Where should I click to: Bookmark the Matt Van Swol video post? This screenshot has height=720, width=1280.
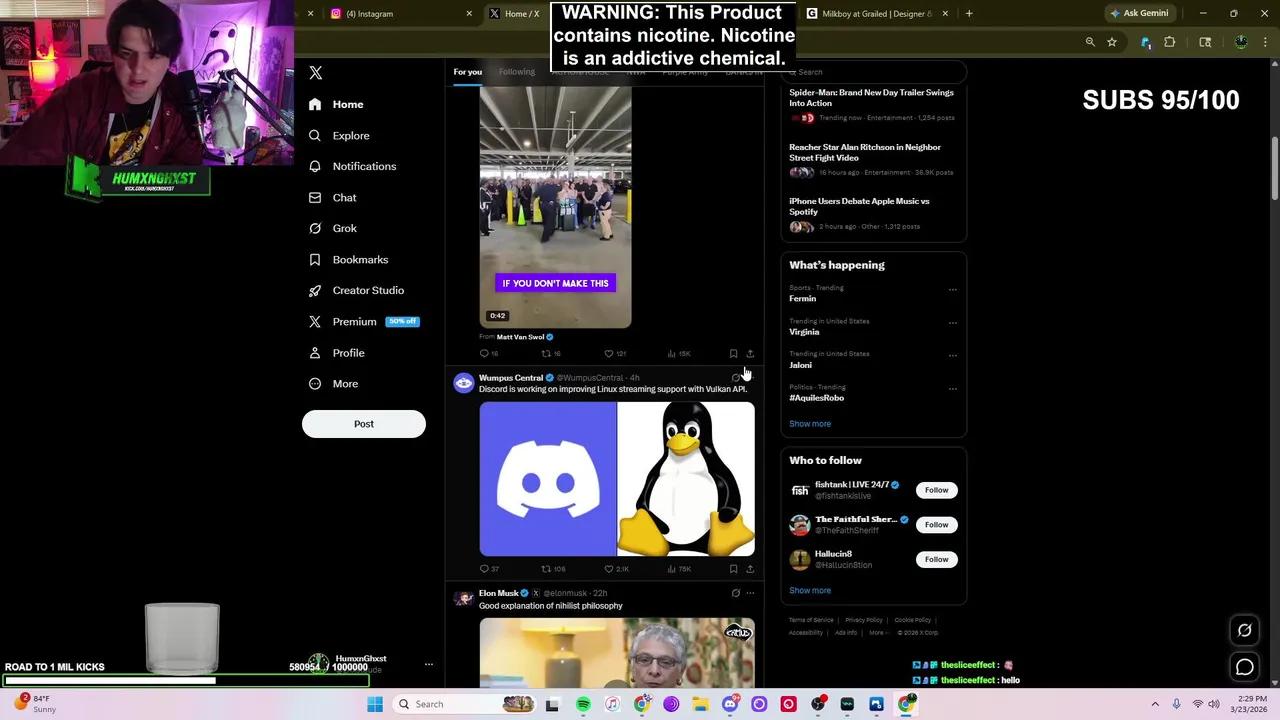733,353
